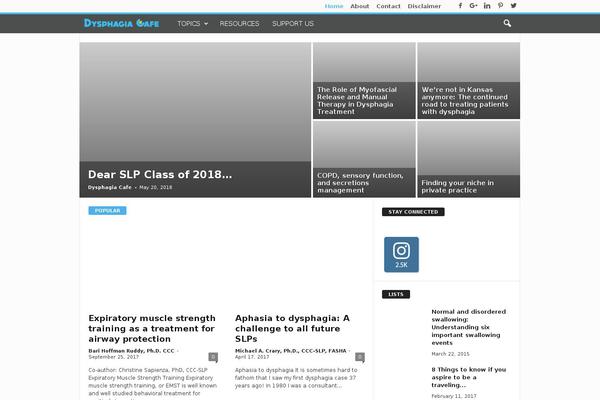Open the Contact page link
The height and width of the screenshot is (400, 600).
(x=388, y=6)
